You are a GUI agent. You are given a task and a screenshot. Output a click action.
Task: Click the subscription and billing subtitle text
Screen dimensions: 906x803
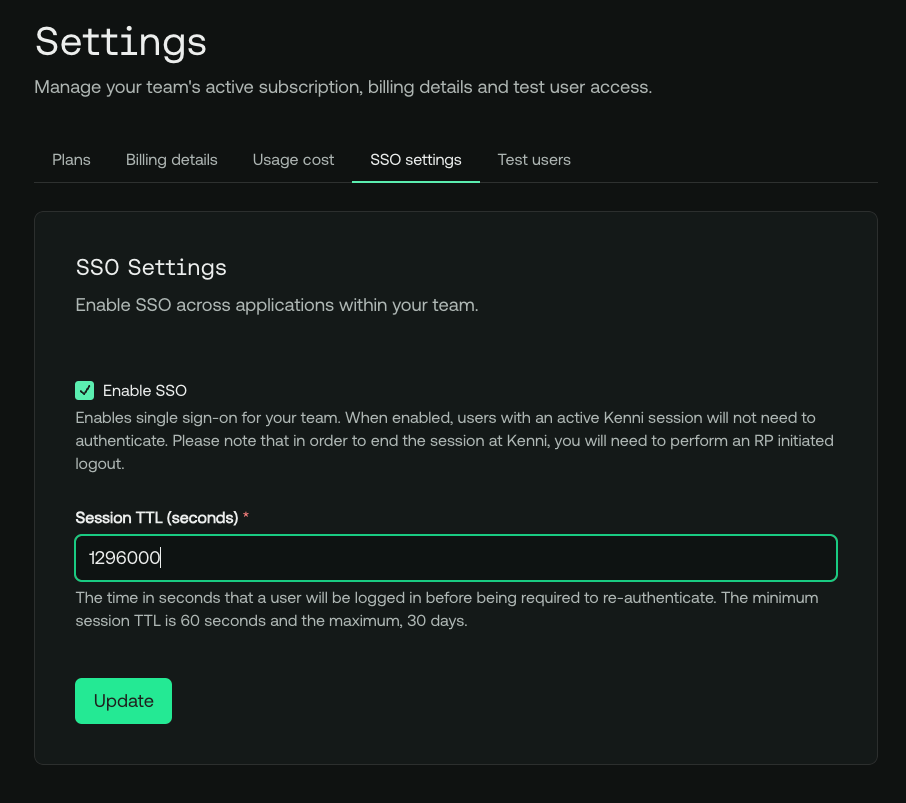343,87
